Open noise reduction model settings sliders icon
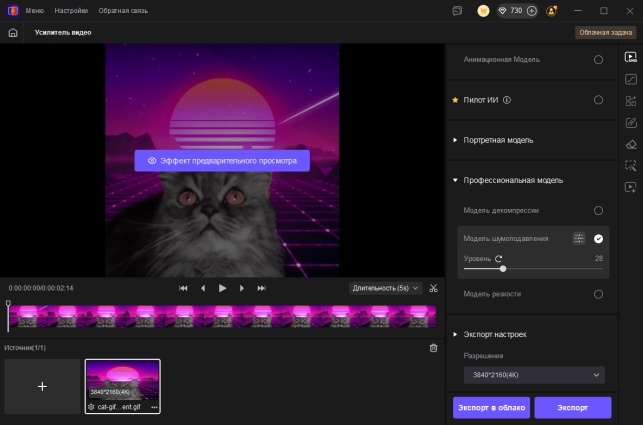This screenshot has width=643, height=425. click(579, 238)
